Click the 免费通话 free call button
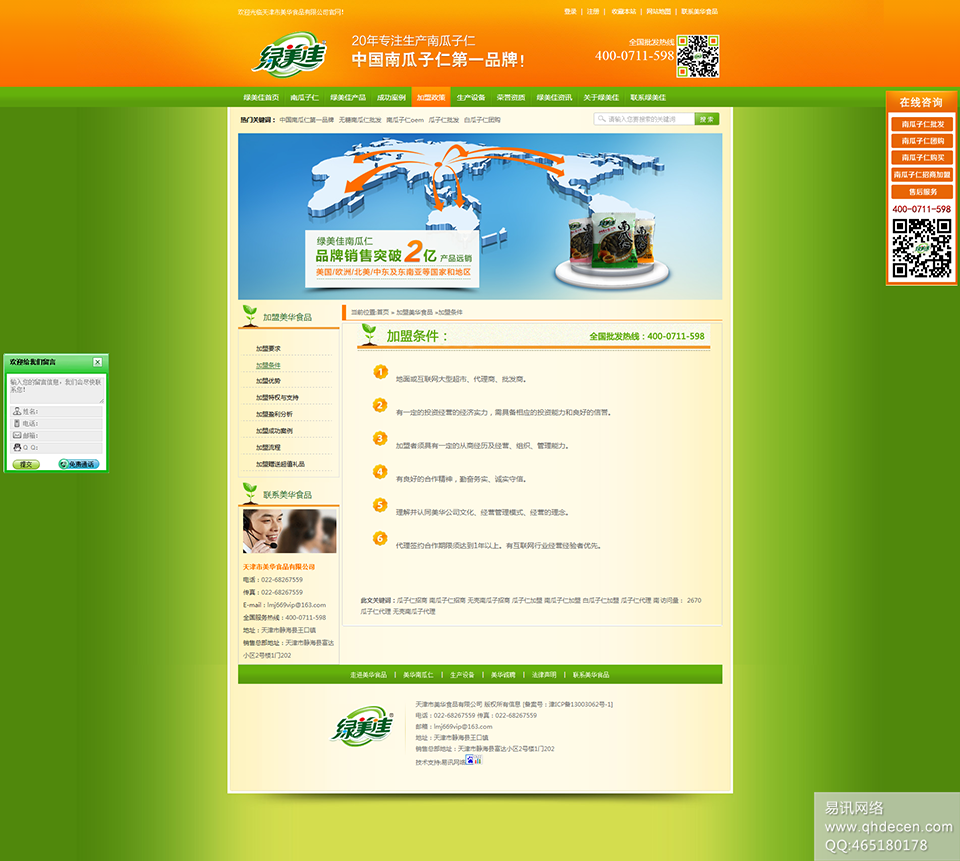This screenshot has height=861, width=960. point(78,464)
